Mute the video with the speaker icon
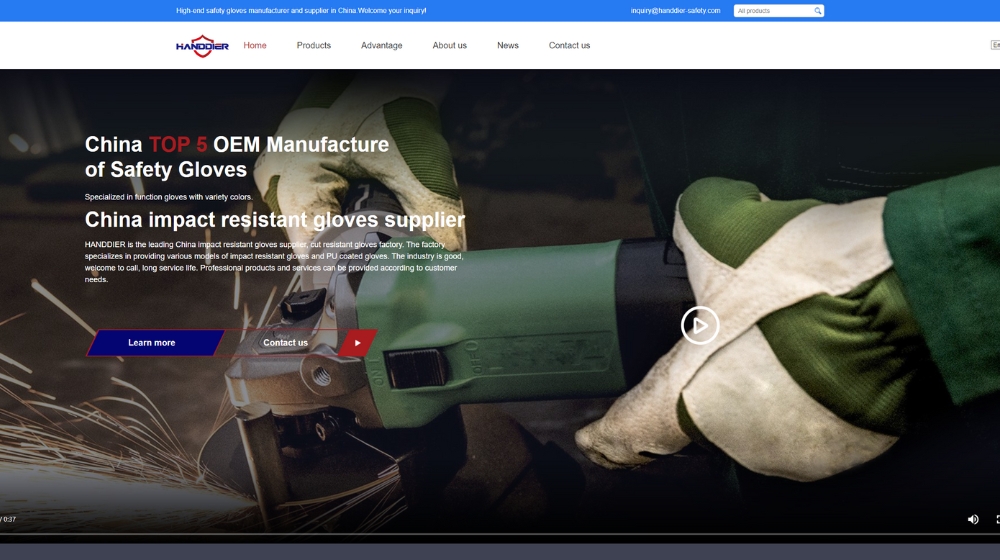 (x=973, y=519)
